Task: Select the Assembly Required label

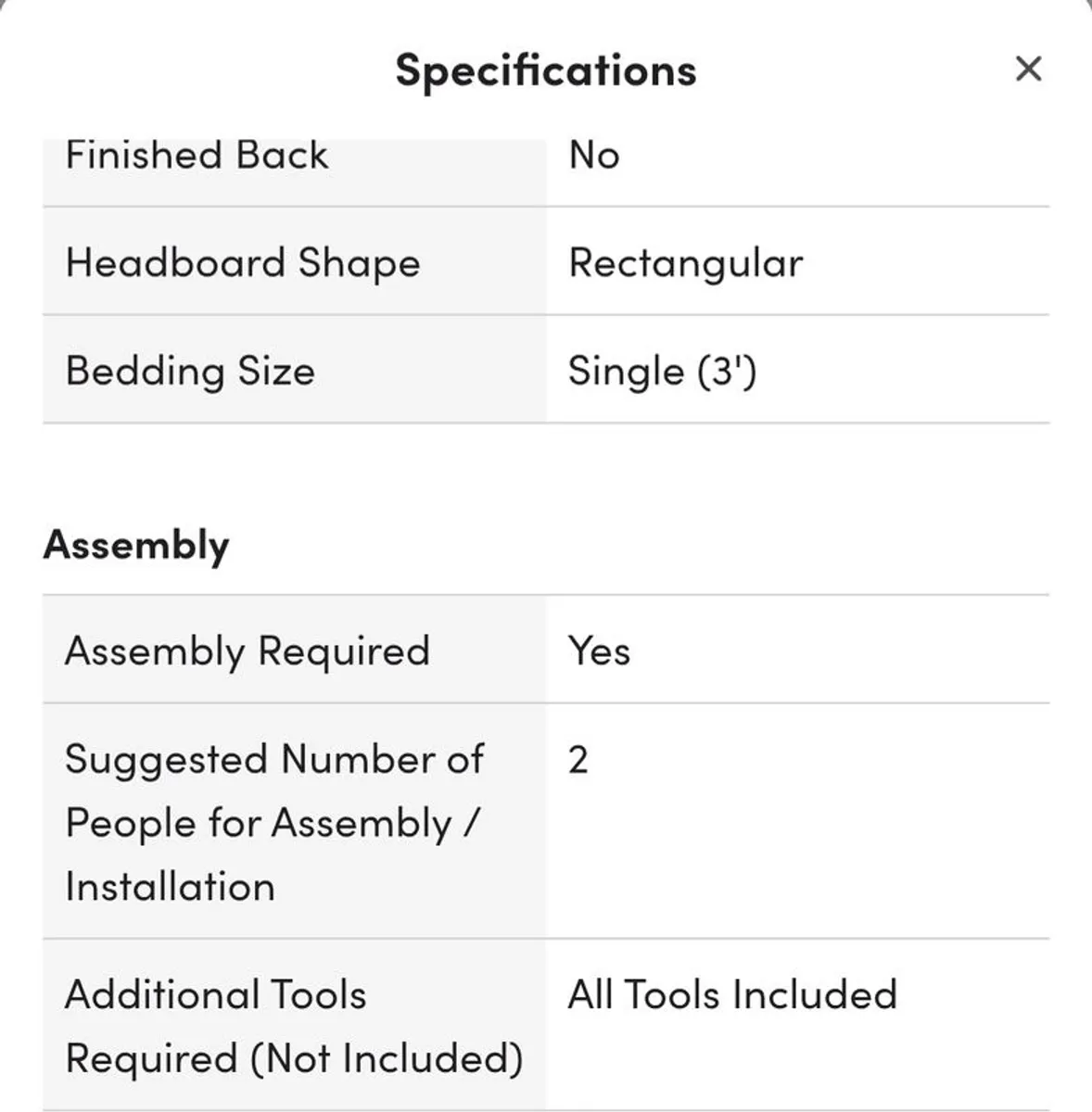Action: pyautogui.click(x=248, y=651)
